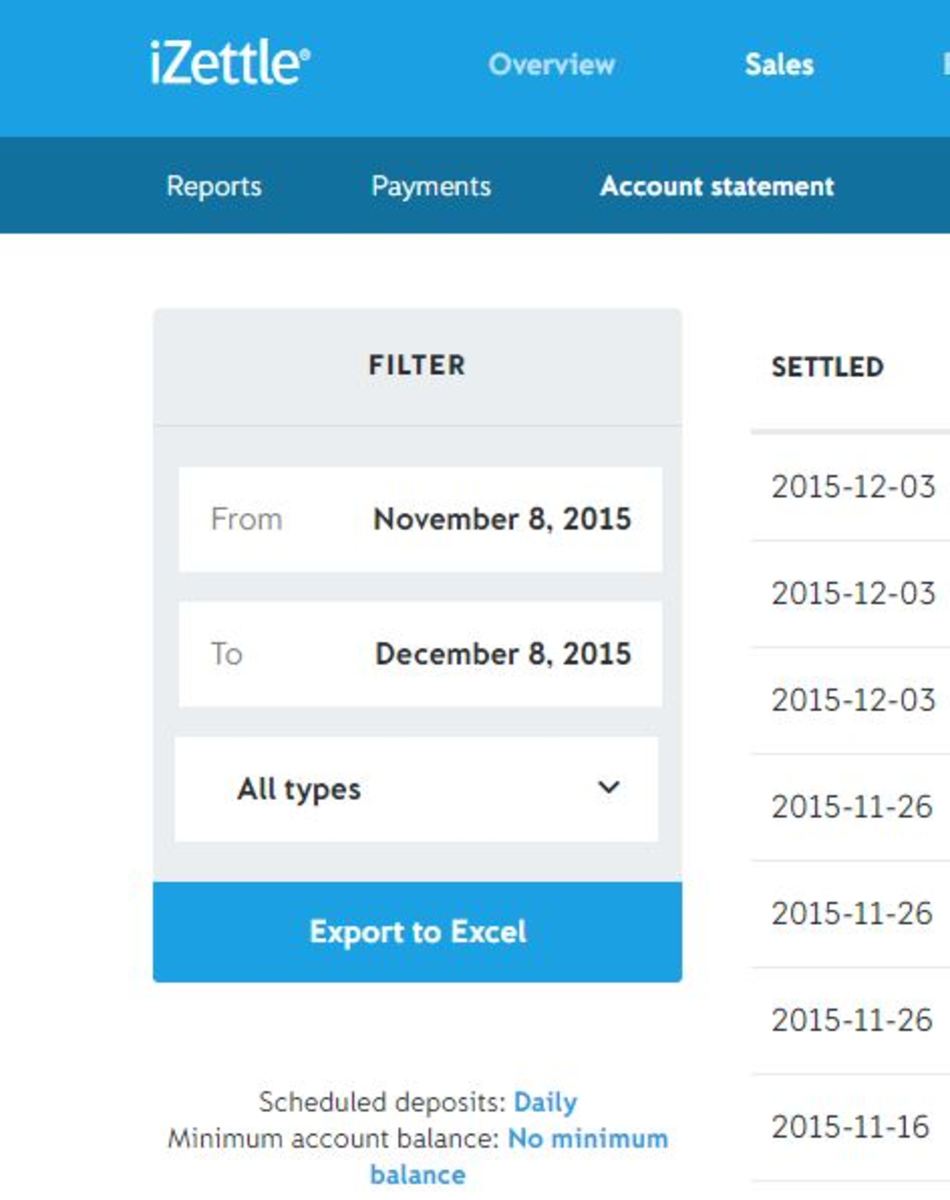Expand the transaction types chevron
The image size is (950, 1200).
point(608,789)
